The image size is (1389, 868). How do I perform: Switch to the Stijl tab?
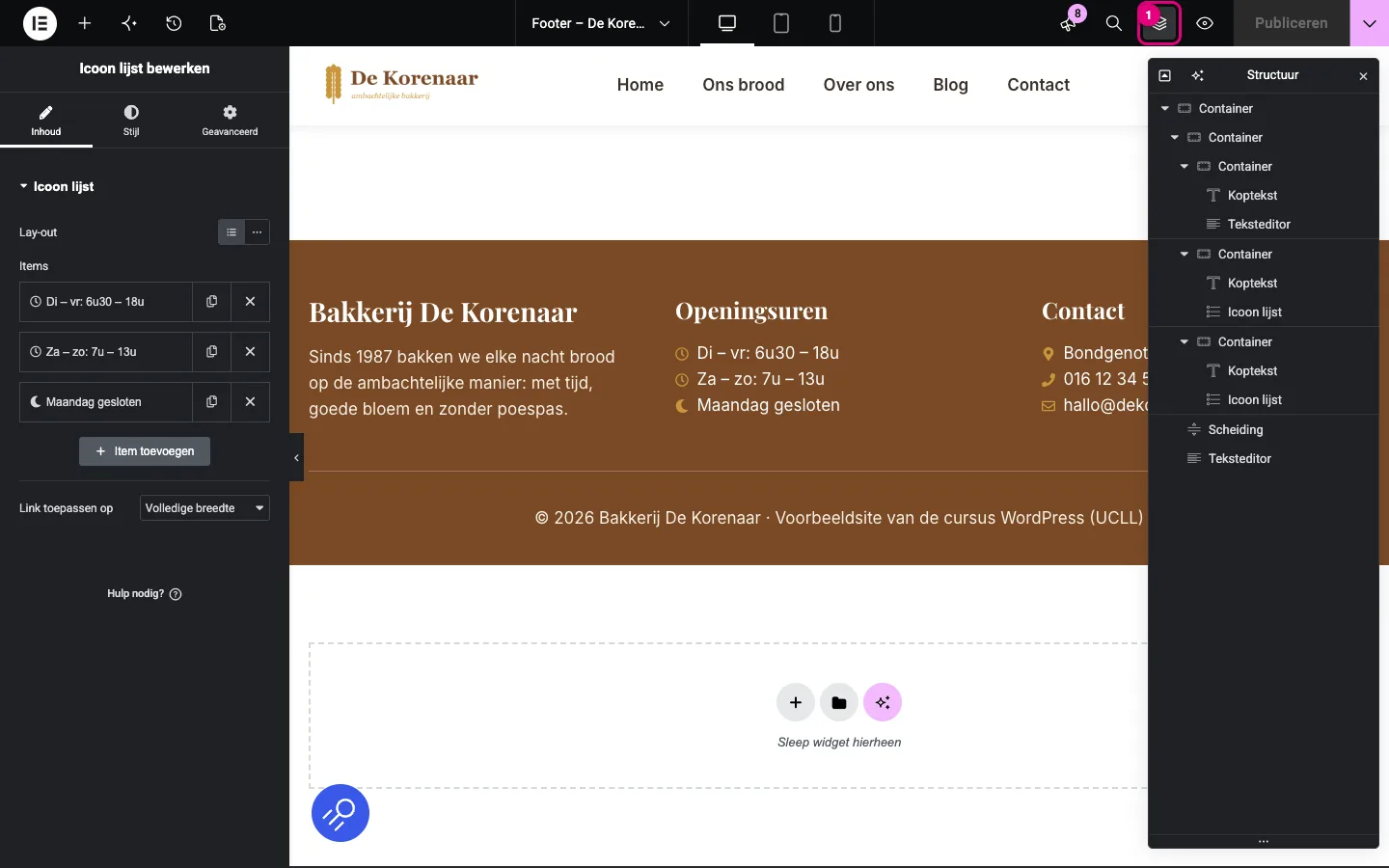pyautogui.click(x=131, y=120)
